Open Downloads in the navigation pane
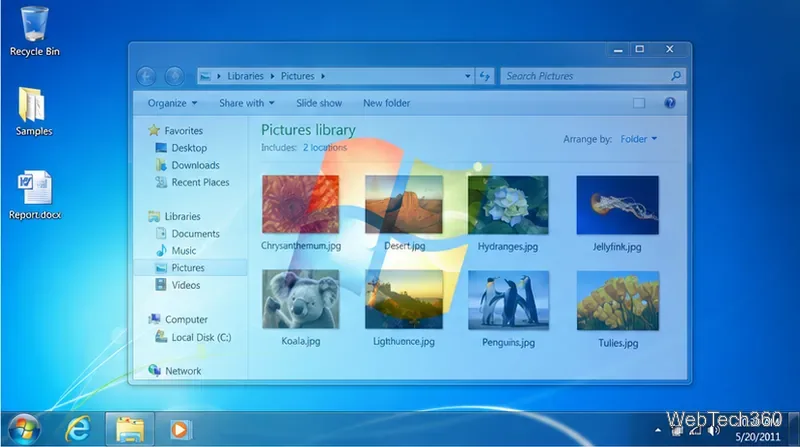The image size is (800, 447). [187, 165]
